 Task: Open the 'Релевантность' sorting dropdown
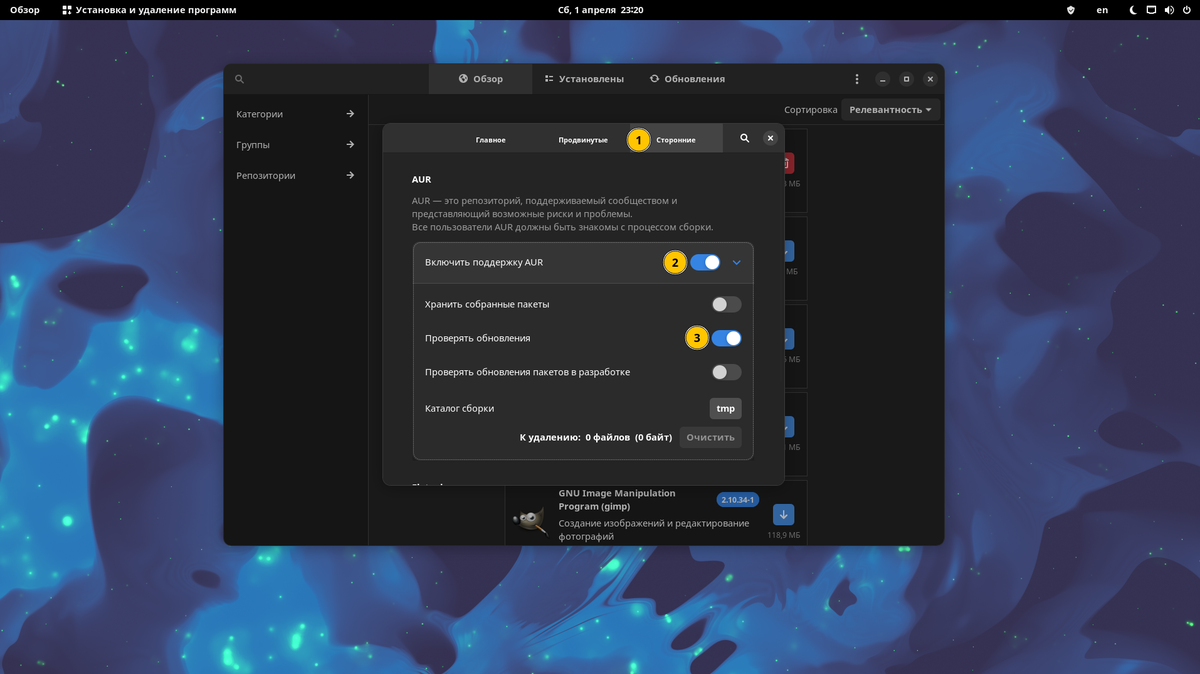point(890,109)
